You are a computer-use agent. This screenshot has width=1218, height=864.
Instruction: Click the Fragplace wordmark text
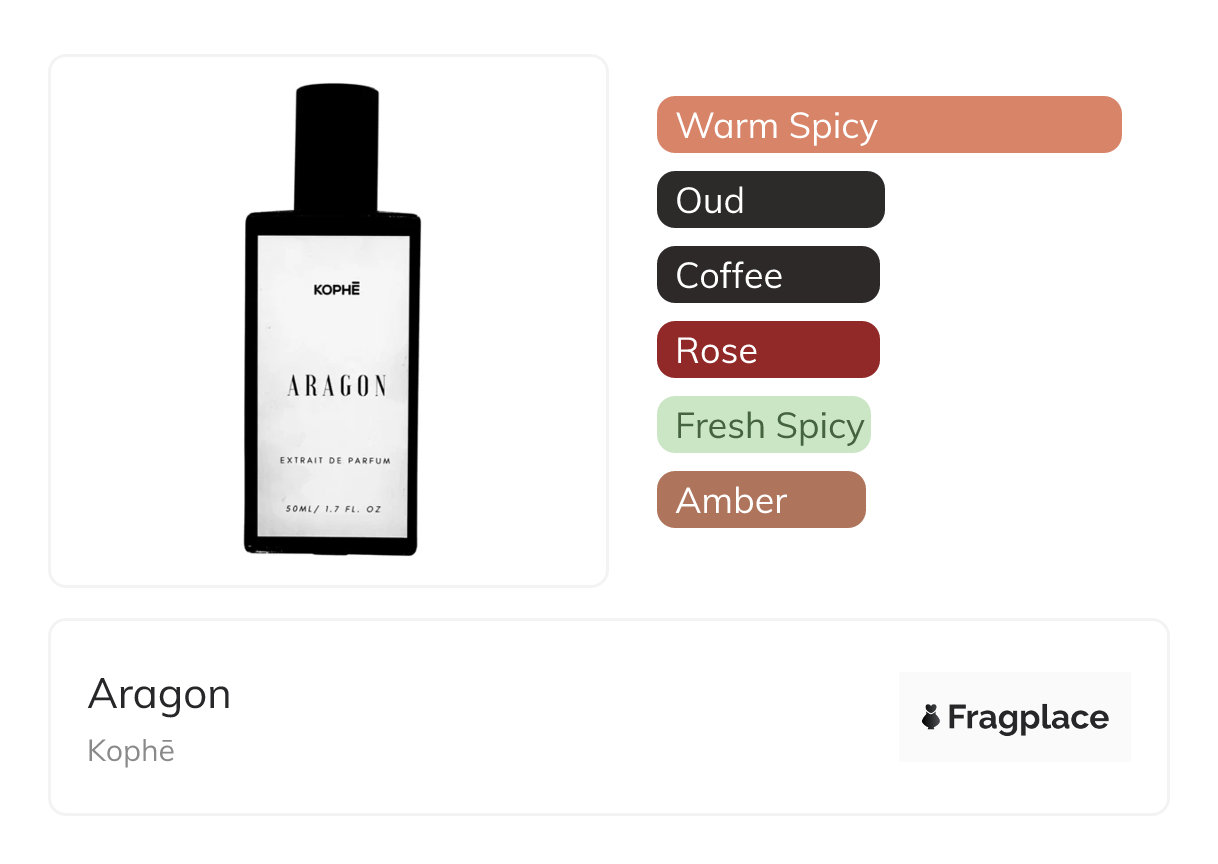point(1028,717)
